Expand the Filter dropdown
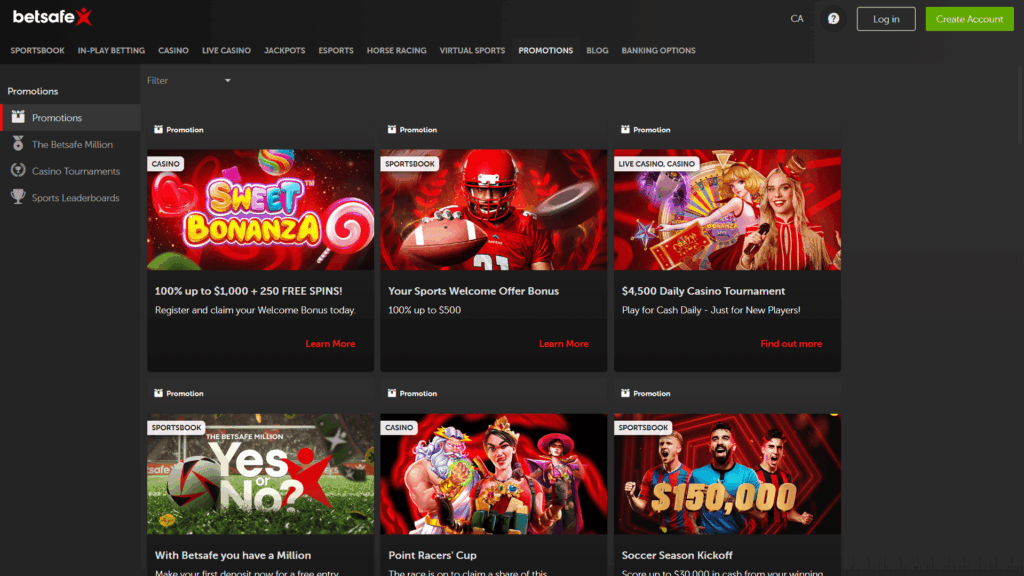1024x576 pixels. pos(190,80)
